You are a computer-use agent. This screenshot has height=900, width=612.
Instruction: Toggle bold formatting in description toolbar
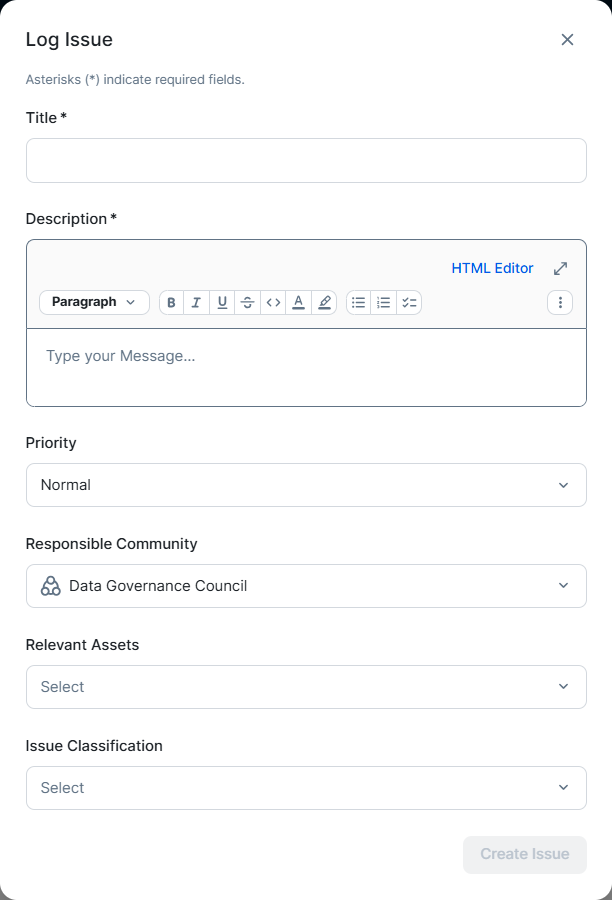click(x=172, y=303)
